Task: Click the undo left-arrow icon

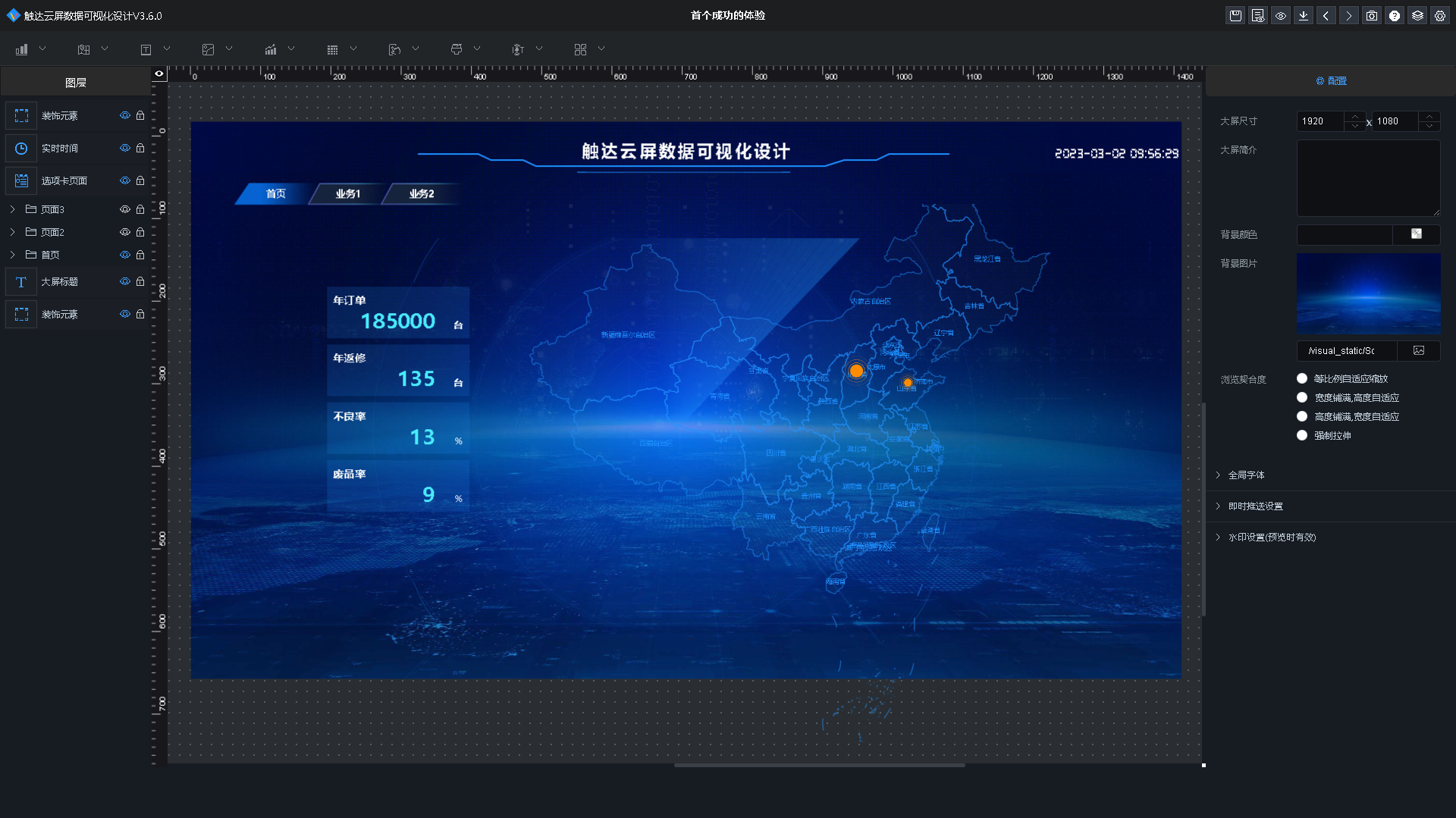Action: (x=1326, y=15)
